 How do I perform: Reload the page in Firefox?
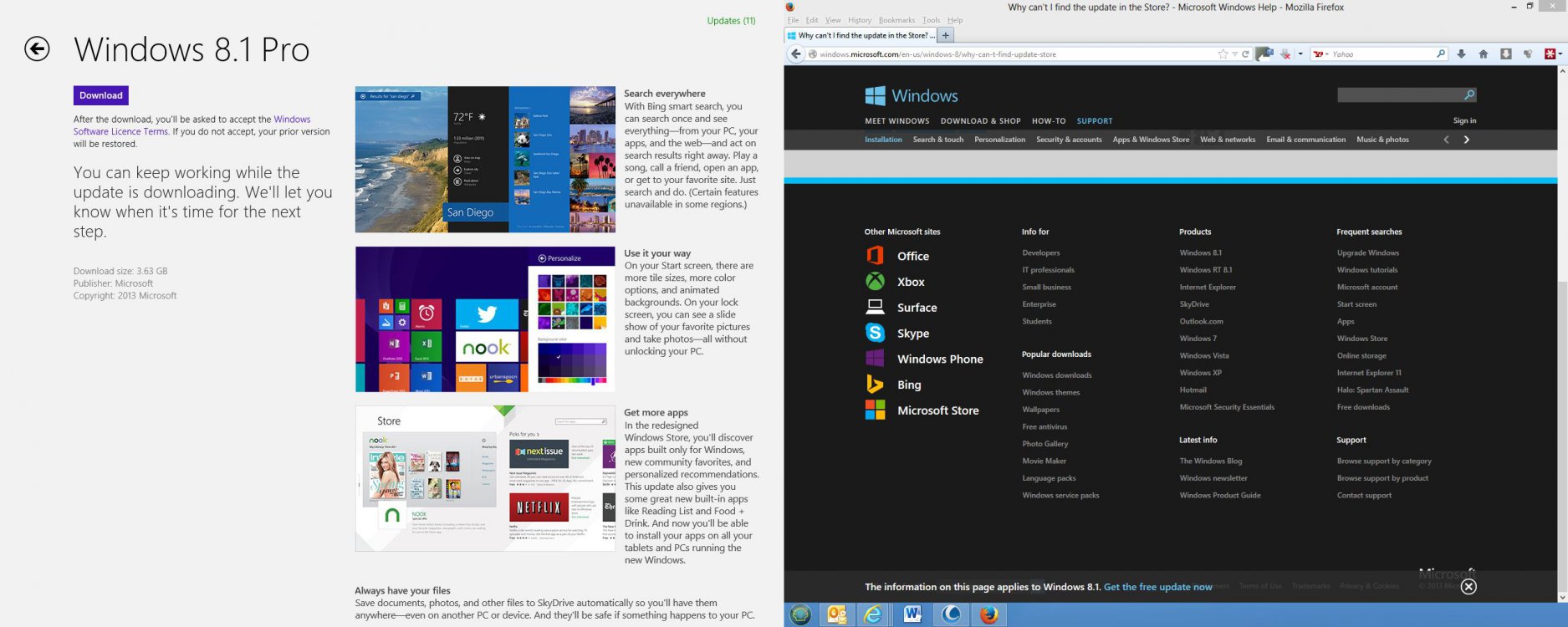tap(1245, 54)
